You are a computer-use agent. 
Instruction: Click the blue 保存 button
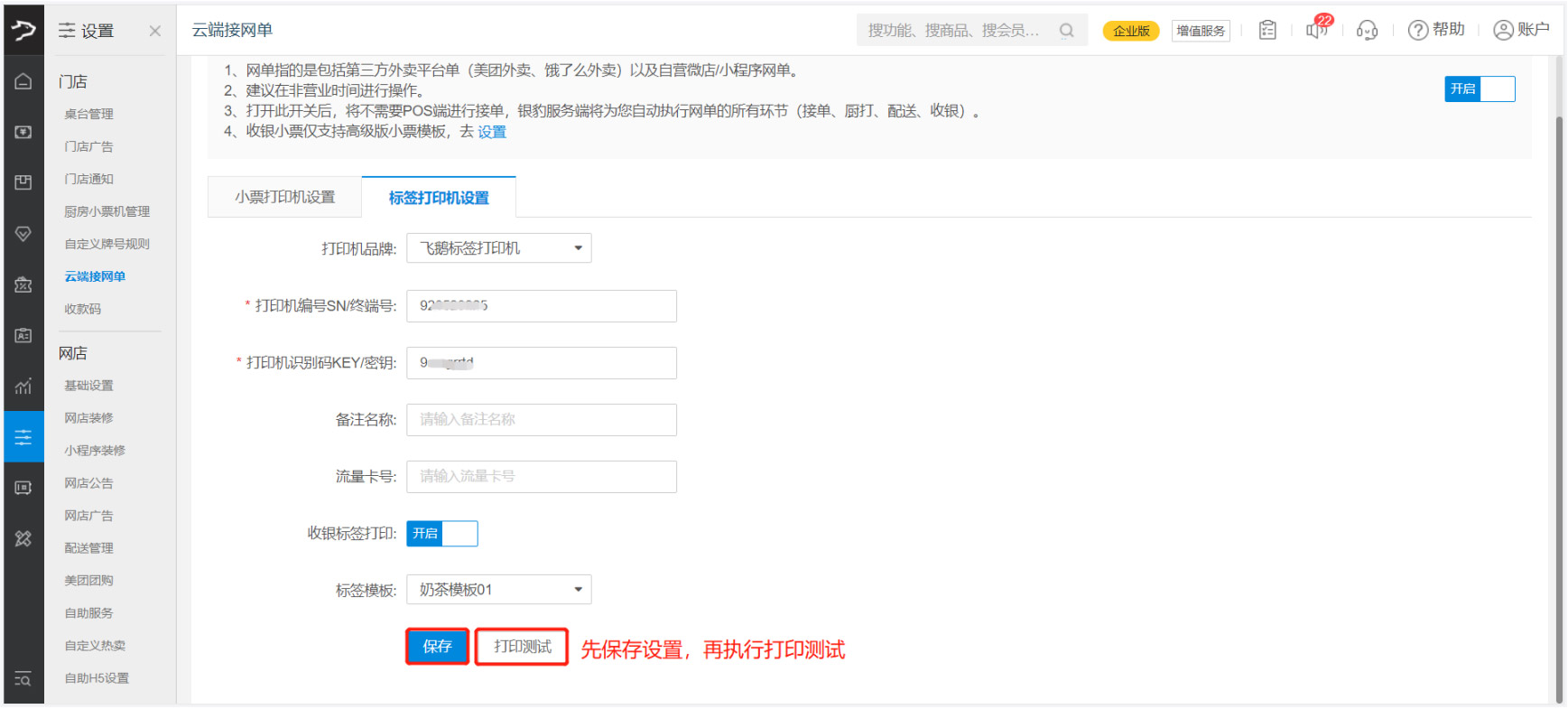[437, 647]
